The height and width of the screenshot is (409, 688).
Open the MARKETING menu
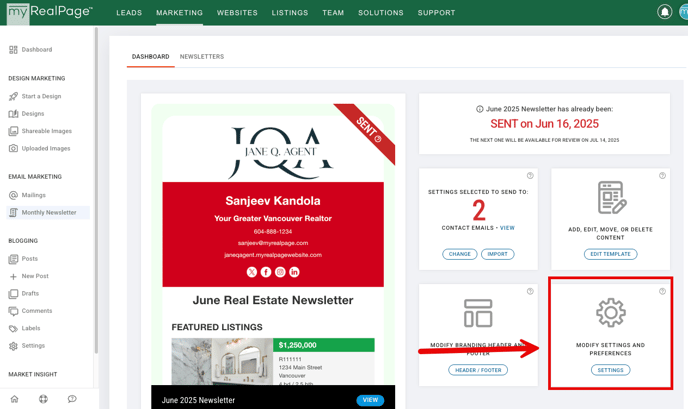[179, 13]
